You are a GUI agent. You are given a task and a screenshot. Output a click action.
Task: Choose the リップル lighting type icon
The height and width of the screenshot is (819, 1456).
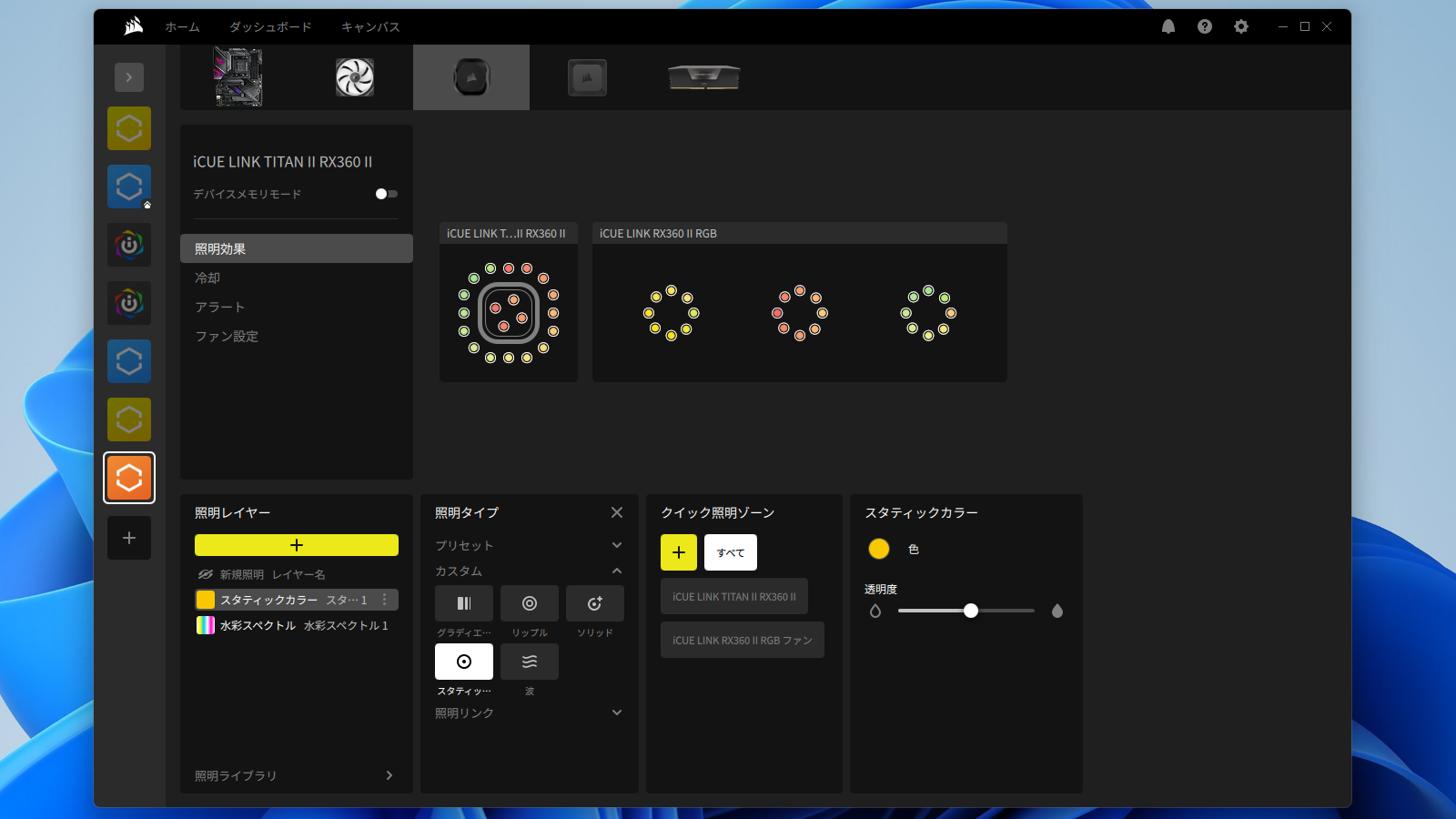pos(530,603)
